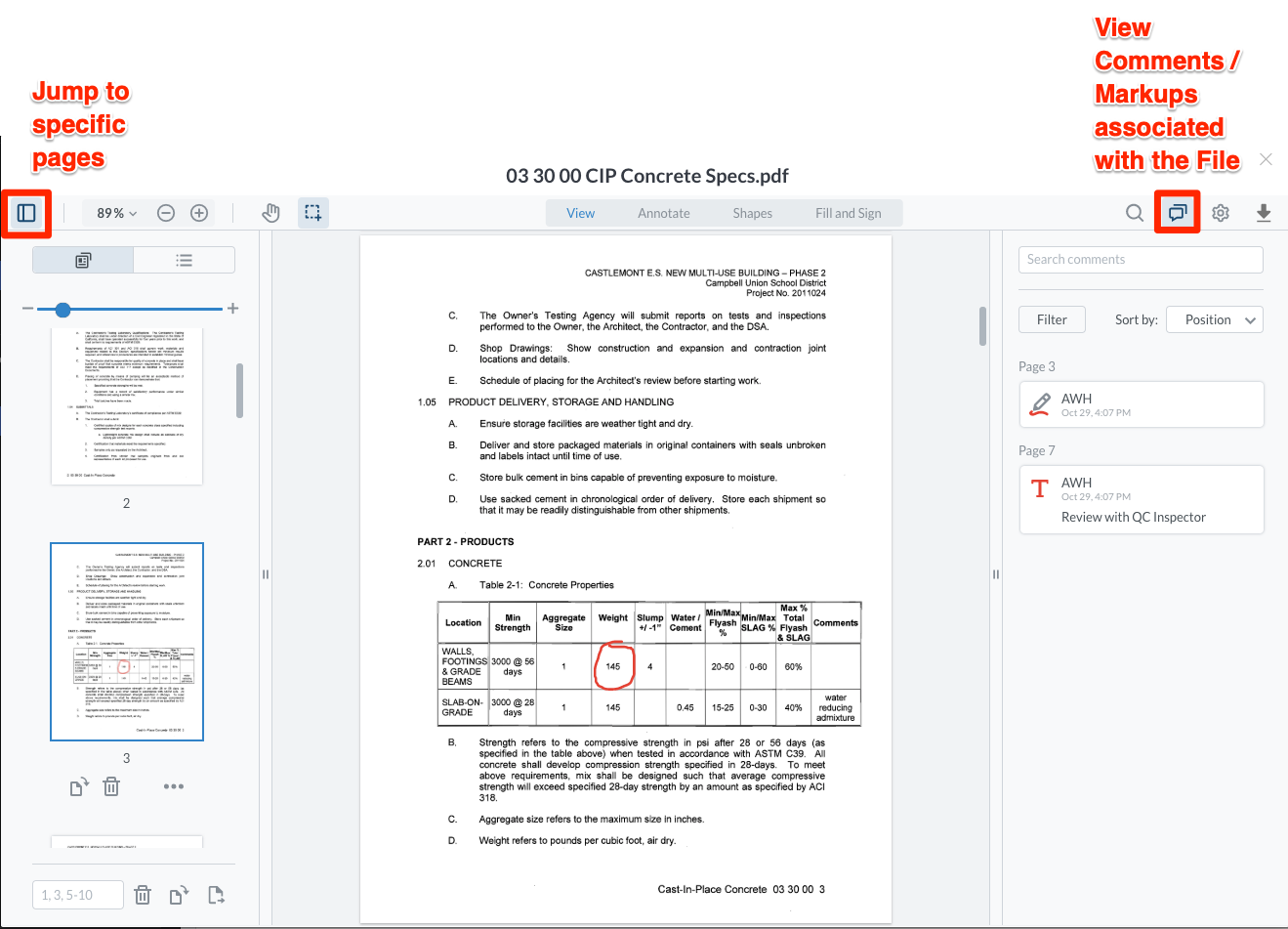The height and width of the screenshot is (929, 1288).
Task: Click the thumbnail size slider handle
Action: coord(63,310)
